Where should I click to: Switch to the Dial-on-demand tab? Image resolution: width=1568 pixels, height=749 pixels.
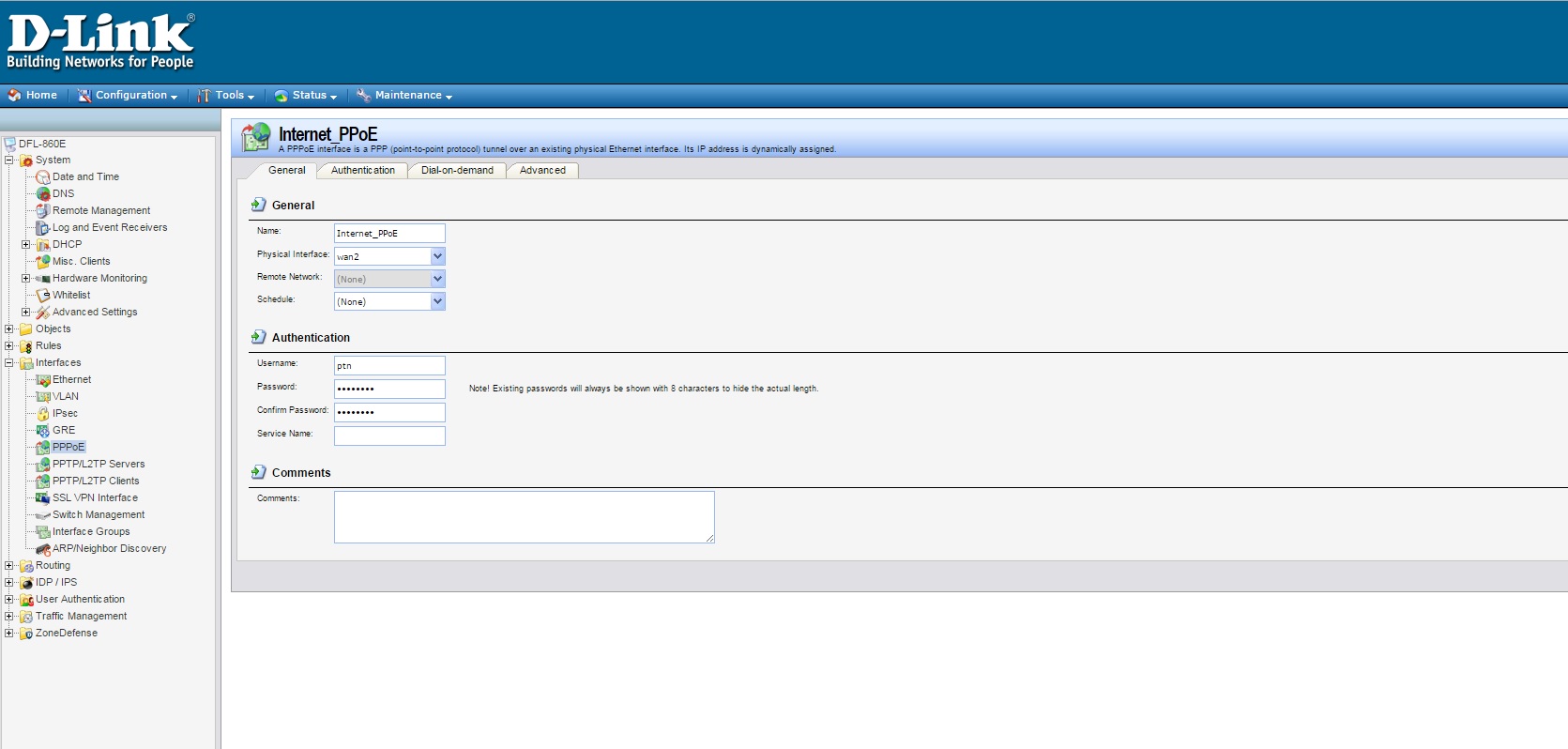click(457, 171)
